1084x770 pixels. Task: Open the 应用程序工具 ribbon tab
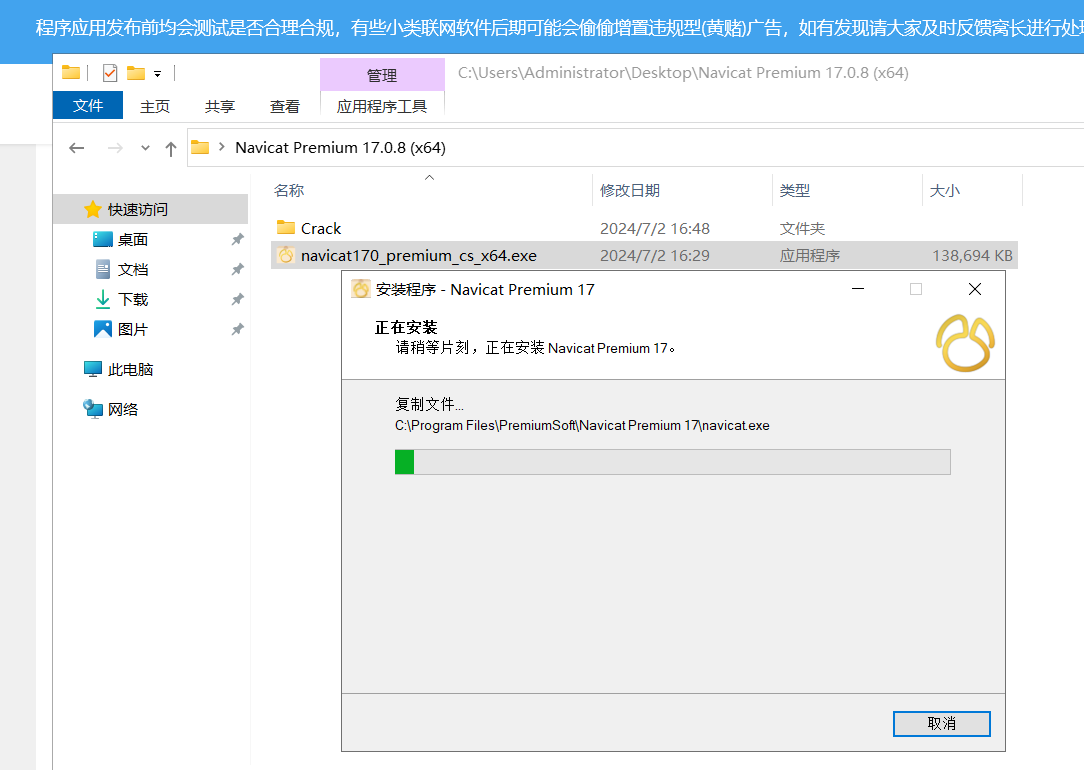pyautogui.click(x=382, y=106)
